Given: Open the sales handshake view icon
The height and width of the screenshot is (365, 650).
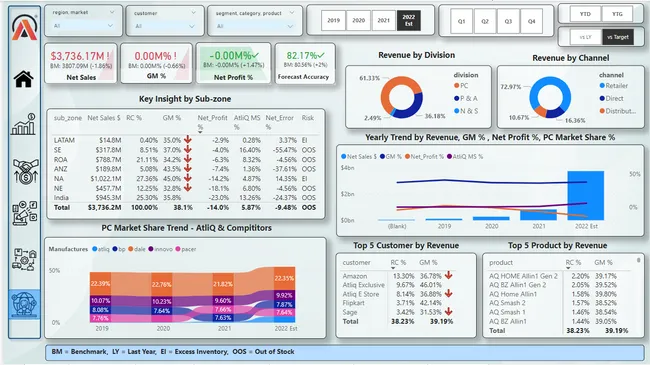Looking at the screenshot, I should point(25,171).
